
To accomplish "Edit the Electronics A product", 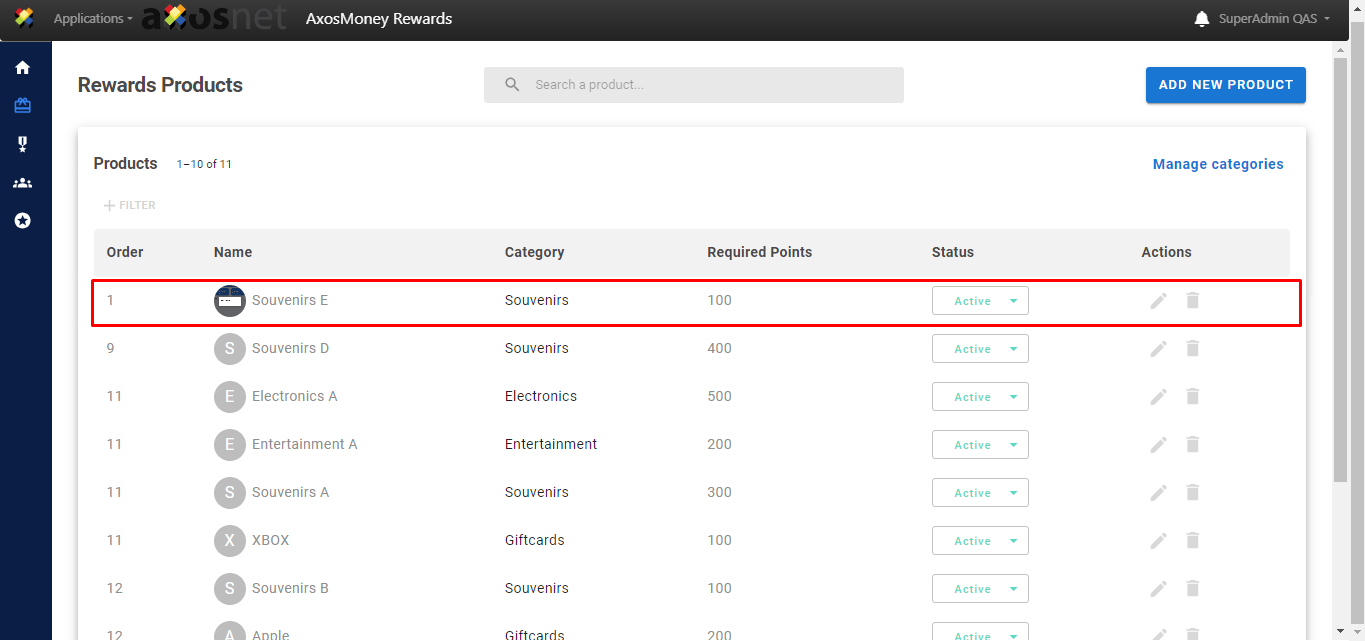I will point(1158,397).
